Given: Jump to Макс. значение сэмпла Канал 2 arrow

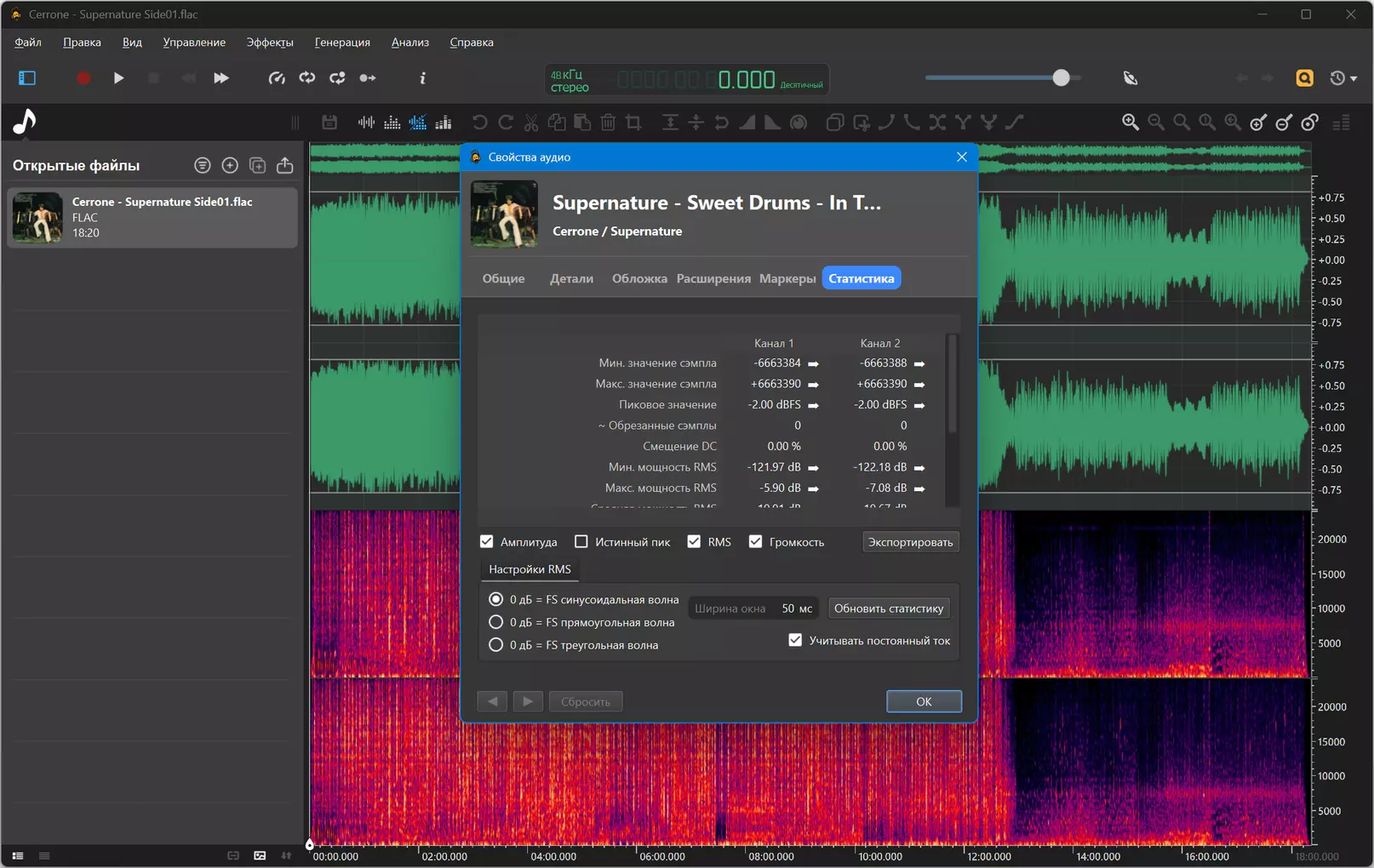Looking at the screenshot, I should tap(919, 385).
